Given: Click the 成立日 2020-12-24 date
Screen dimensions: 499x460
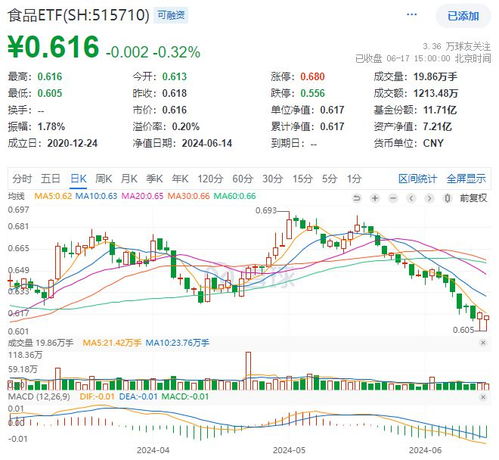Looking at the screenshot, I should 72,143.
